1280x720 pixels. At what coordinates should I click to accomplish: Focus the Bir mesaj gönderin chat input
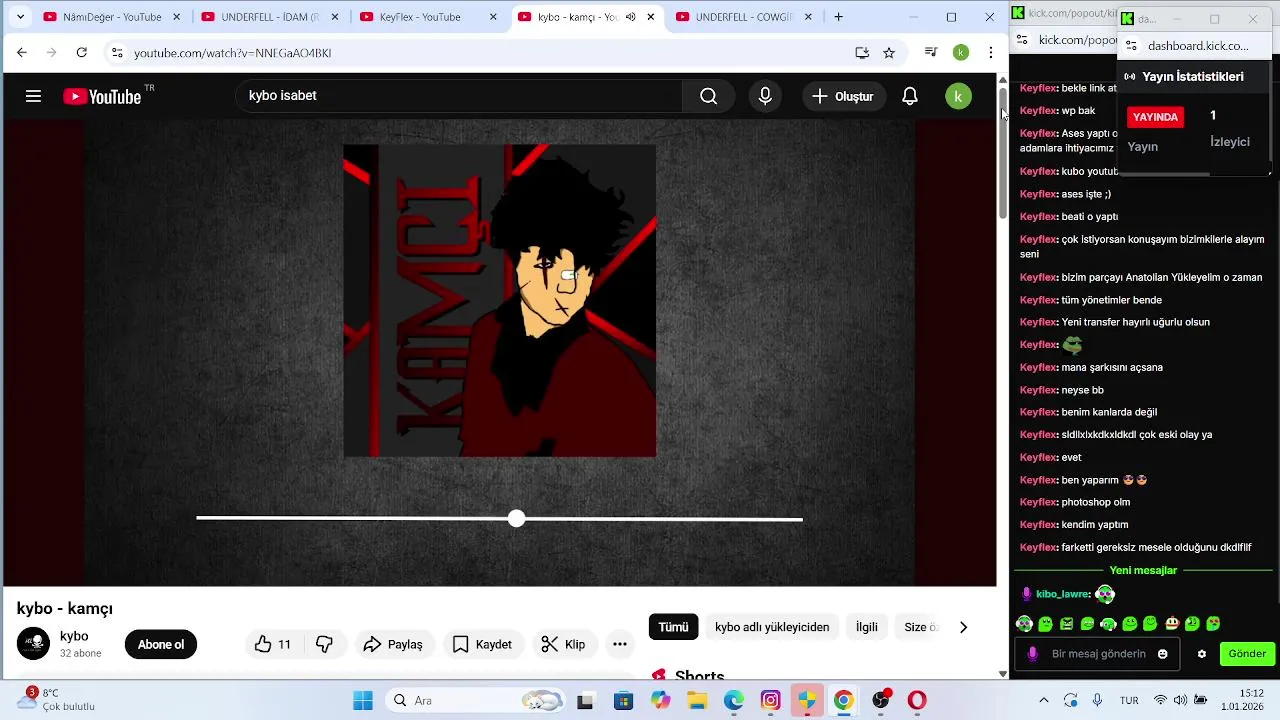point(1098,654)
